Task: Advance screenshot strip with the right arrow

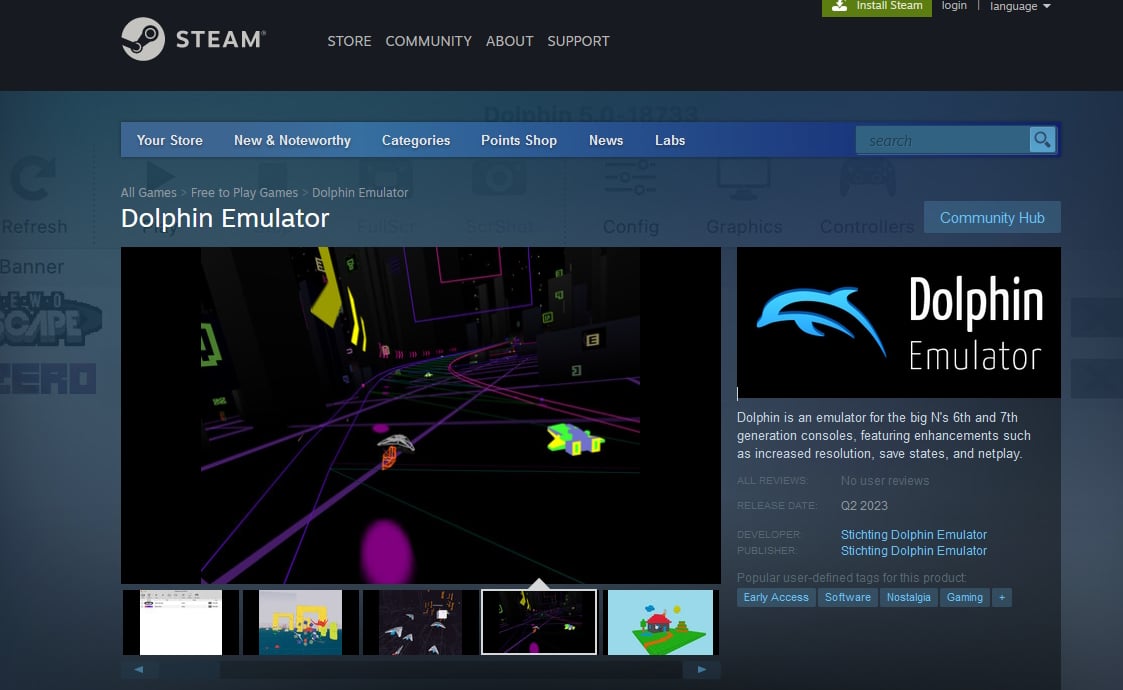Action: (x=702, y=669)
